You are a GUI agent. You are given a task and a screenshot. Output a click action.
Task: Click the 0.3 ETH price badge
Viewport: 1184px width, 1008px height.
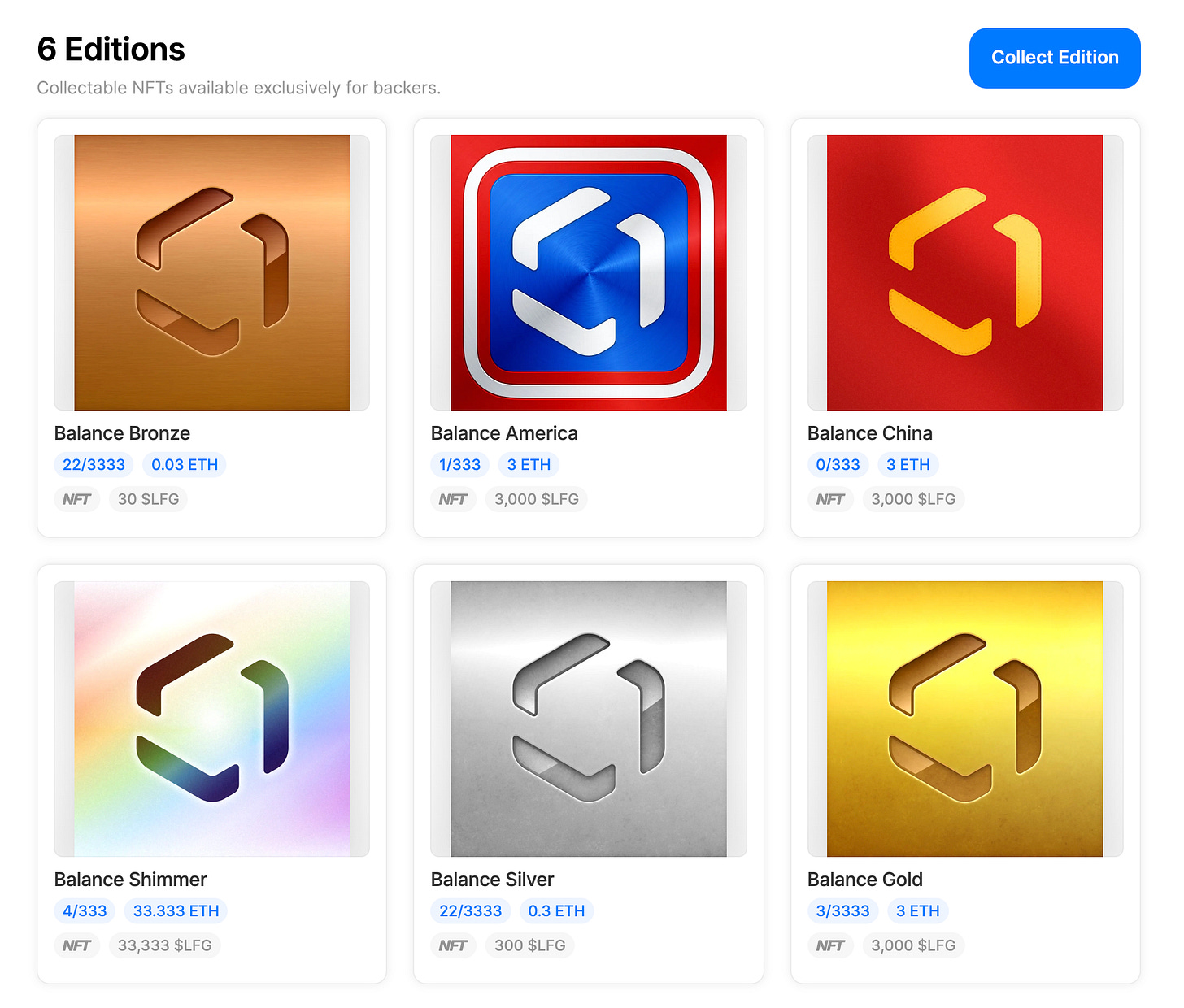556,911
